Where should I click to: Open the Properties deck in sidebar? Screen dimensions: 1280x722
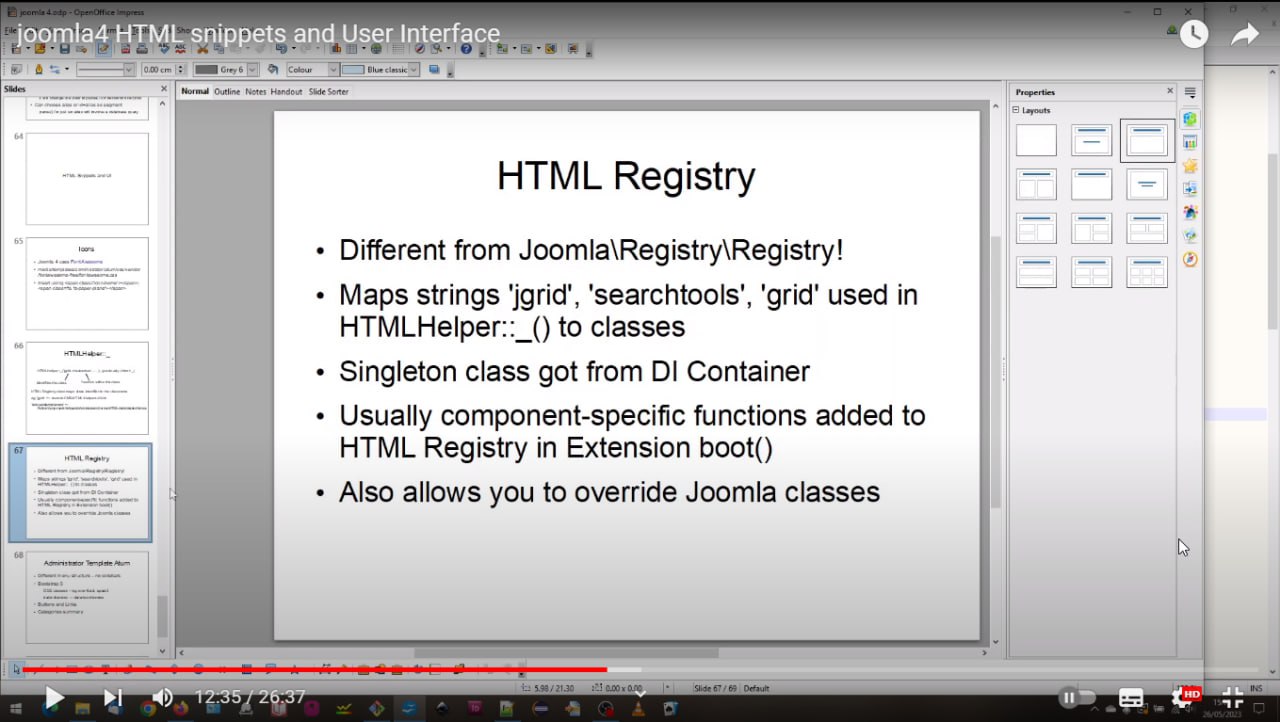point(1190,119)
